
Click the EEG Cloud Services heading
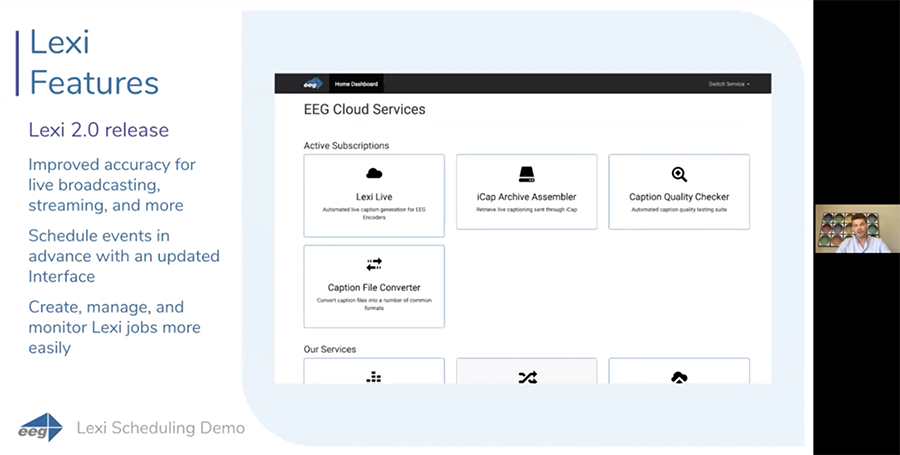point(364,109)
